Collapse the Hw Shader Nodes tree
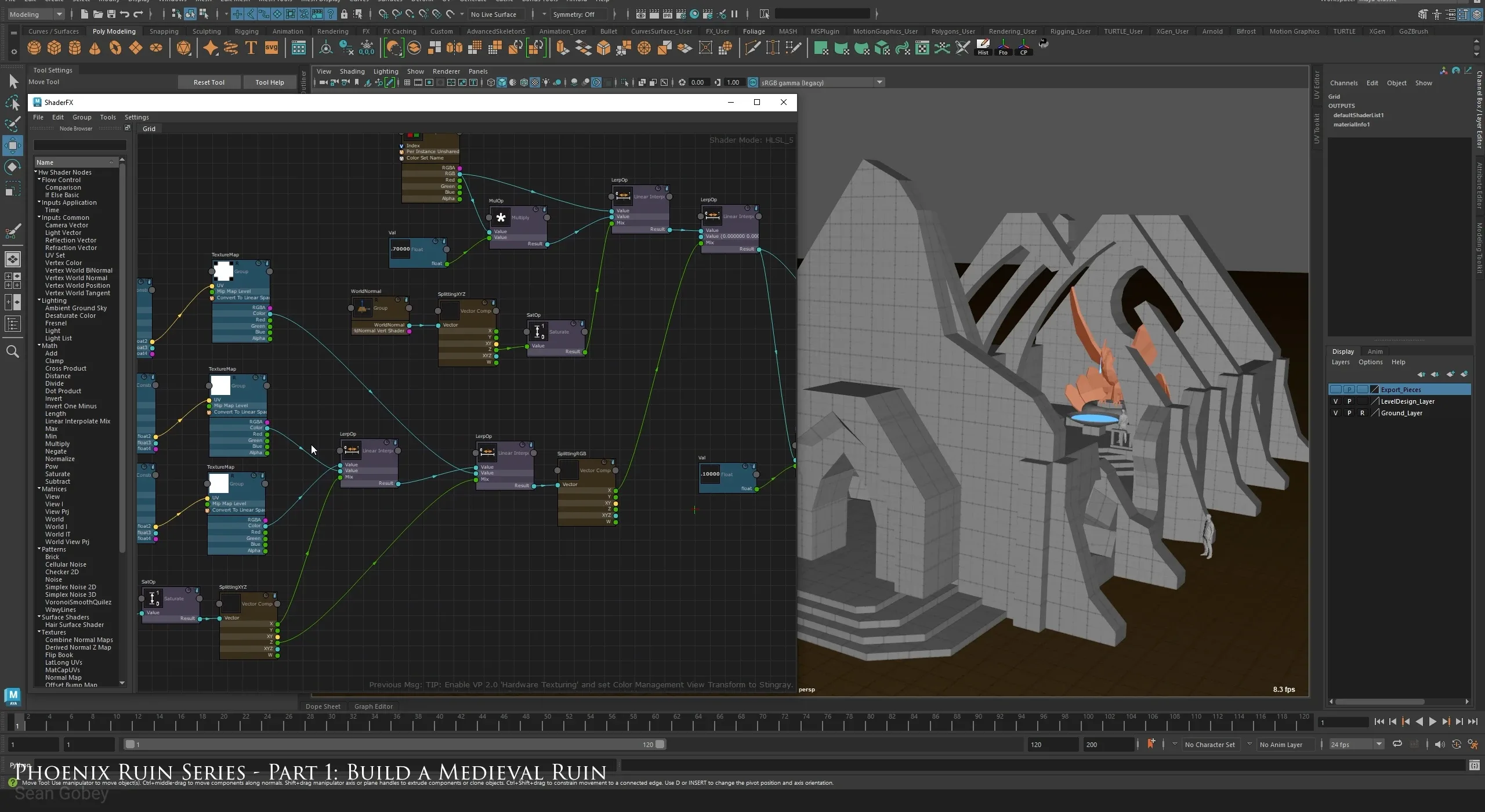The height and width of the screenshot is (812, 1485). click(36, 172)
